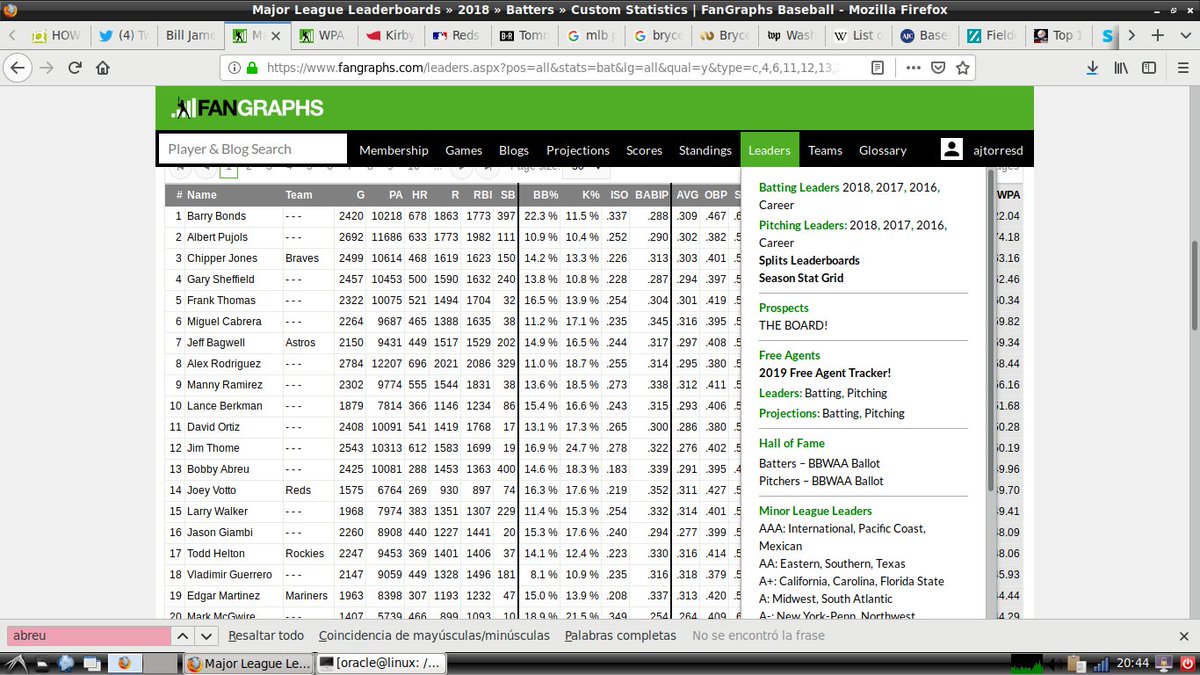This screenshot has height=675, width=1200.
Task: Click the Leaders dropdown panel scrollbar
Action: tap(991, 330)
